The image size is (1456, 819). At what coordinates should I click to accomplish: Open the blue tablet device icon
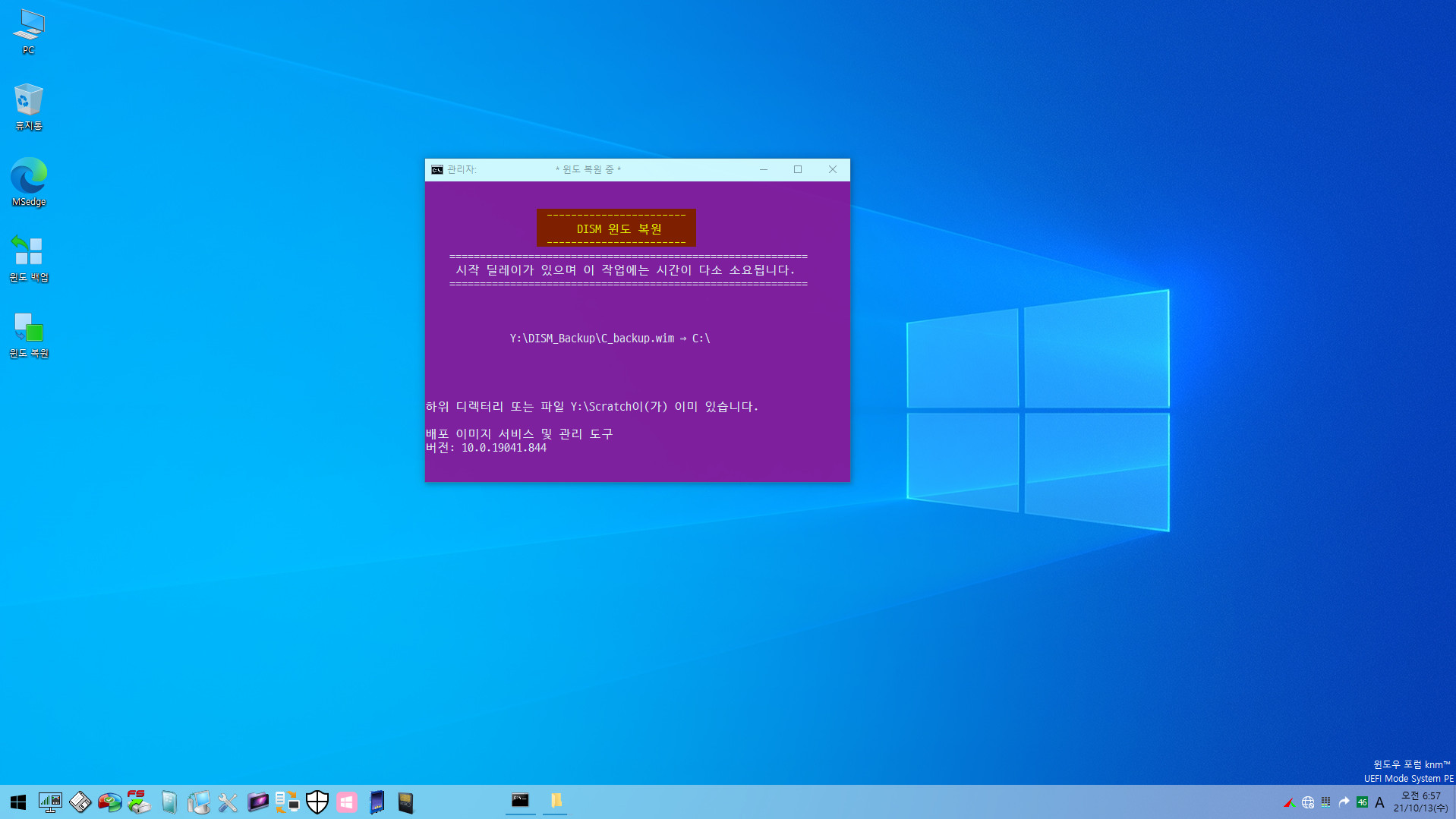pos(377,802)
